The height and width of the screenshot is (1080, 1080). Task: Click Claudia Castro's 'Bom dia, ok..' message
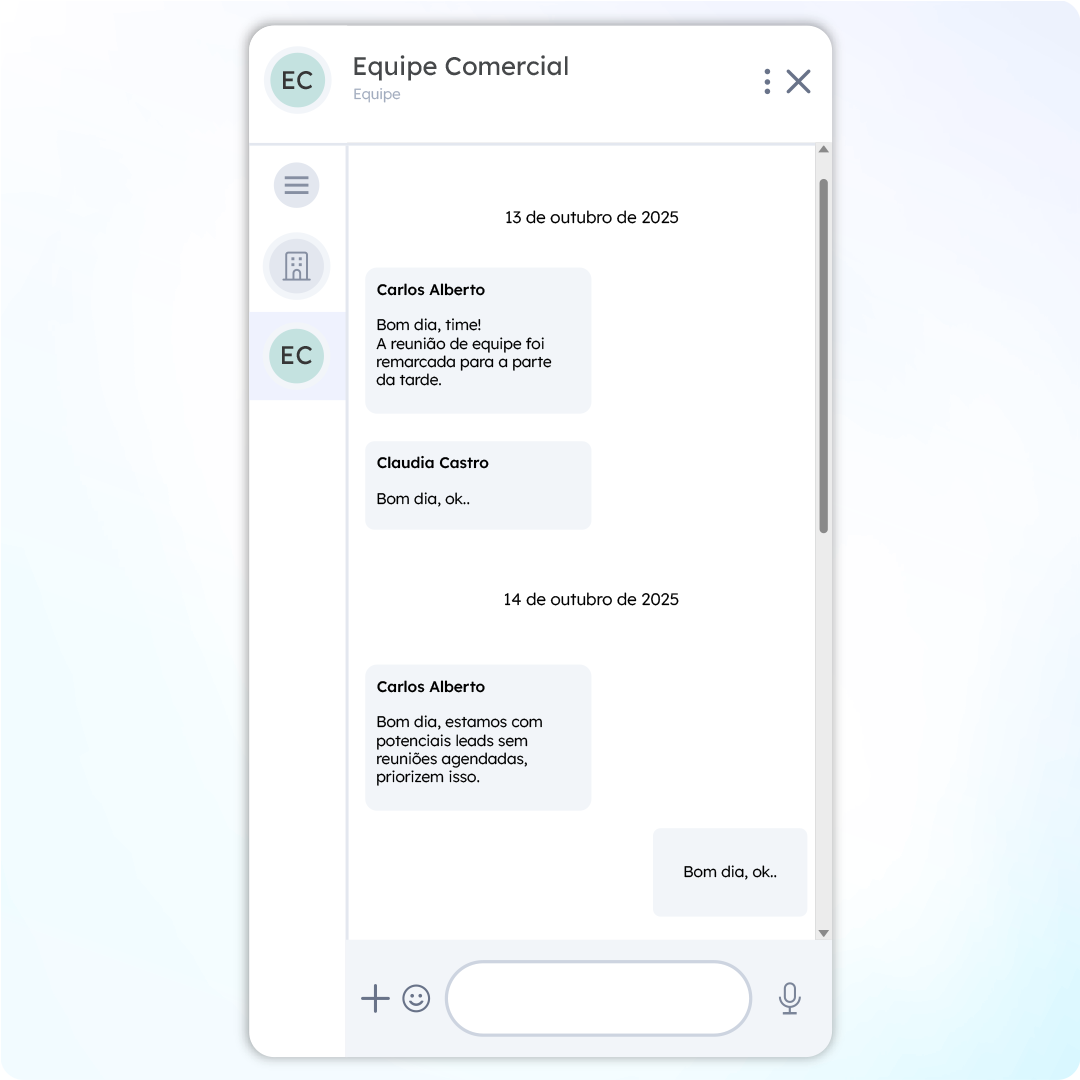point(478,485)
